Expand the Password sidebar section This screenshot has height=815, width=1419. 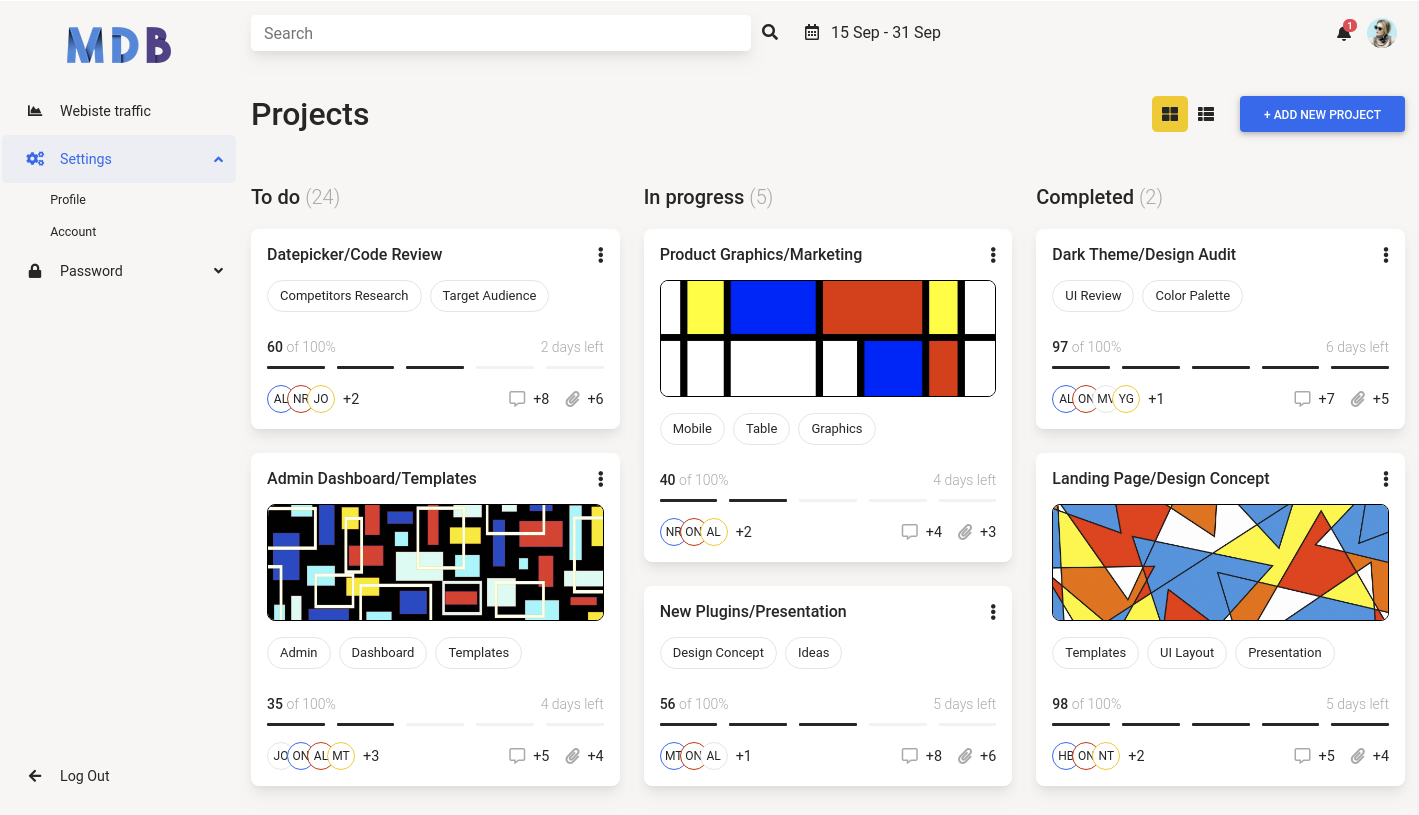(218, 271)
